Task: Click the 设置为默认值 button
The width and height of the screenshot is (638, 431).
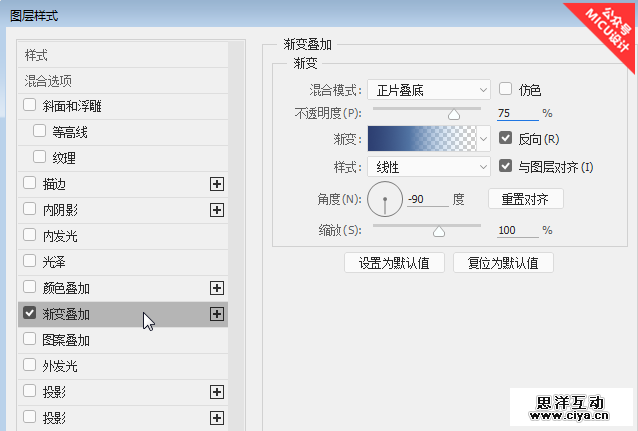Action: pos(394,263)
